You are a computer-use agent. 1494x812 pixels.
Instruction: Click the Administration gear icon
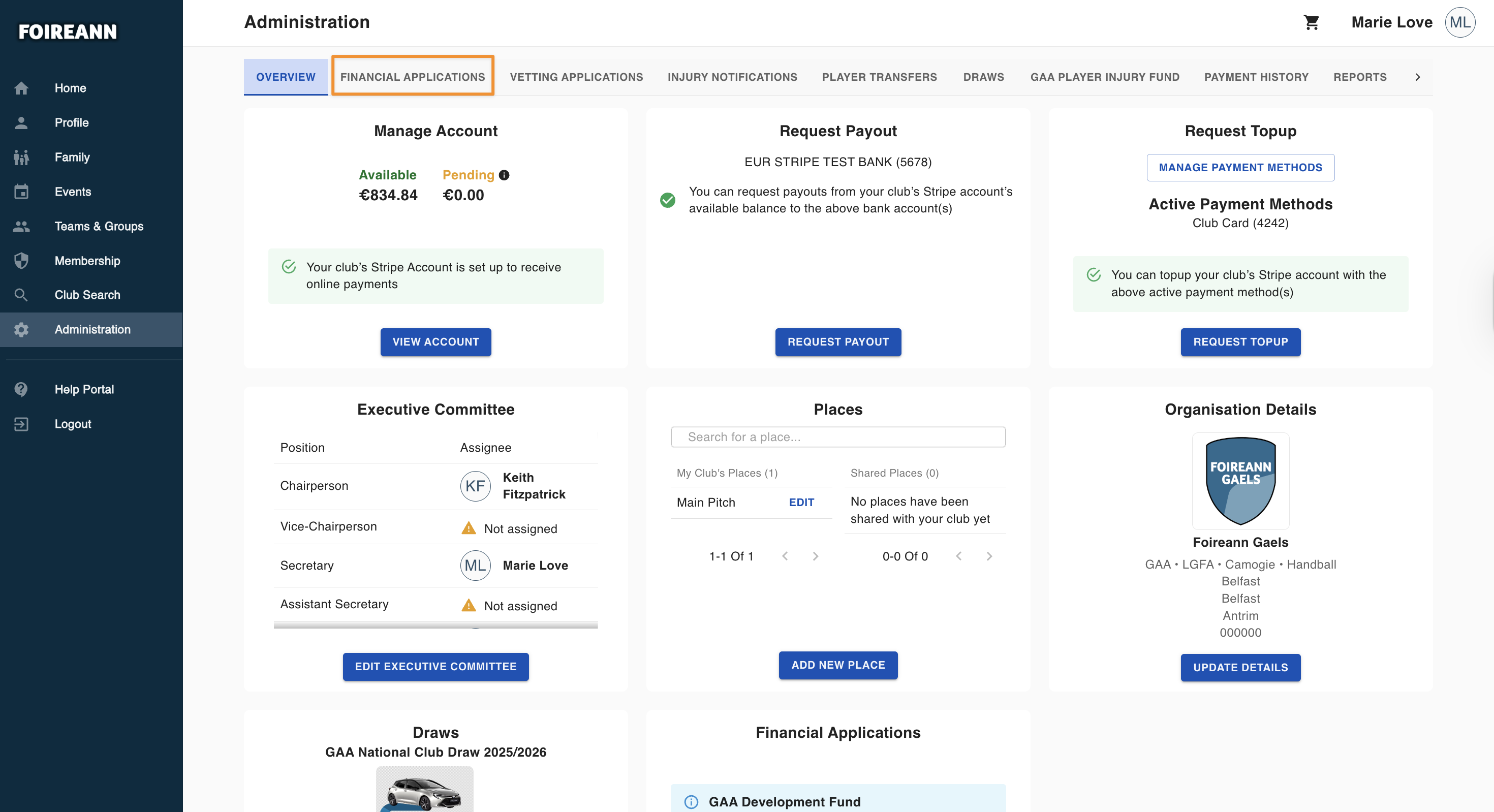point(21,329)
